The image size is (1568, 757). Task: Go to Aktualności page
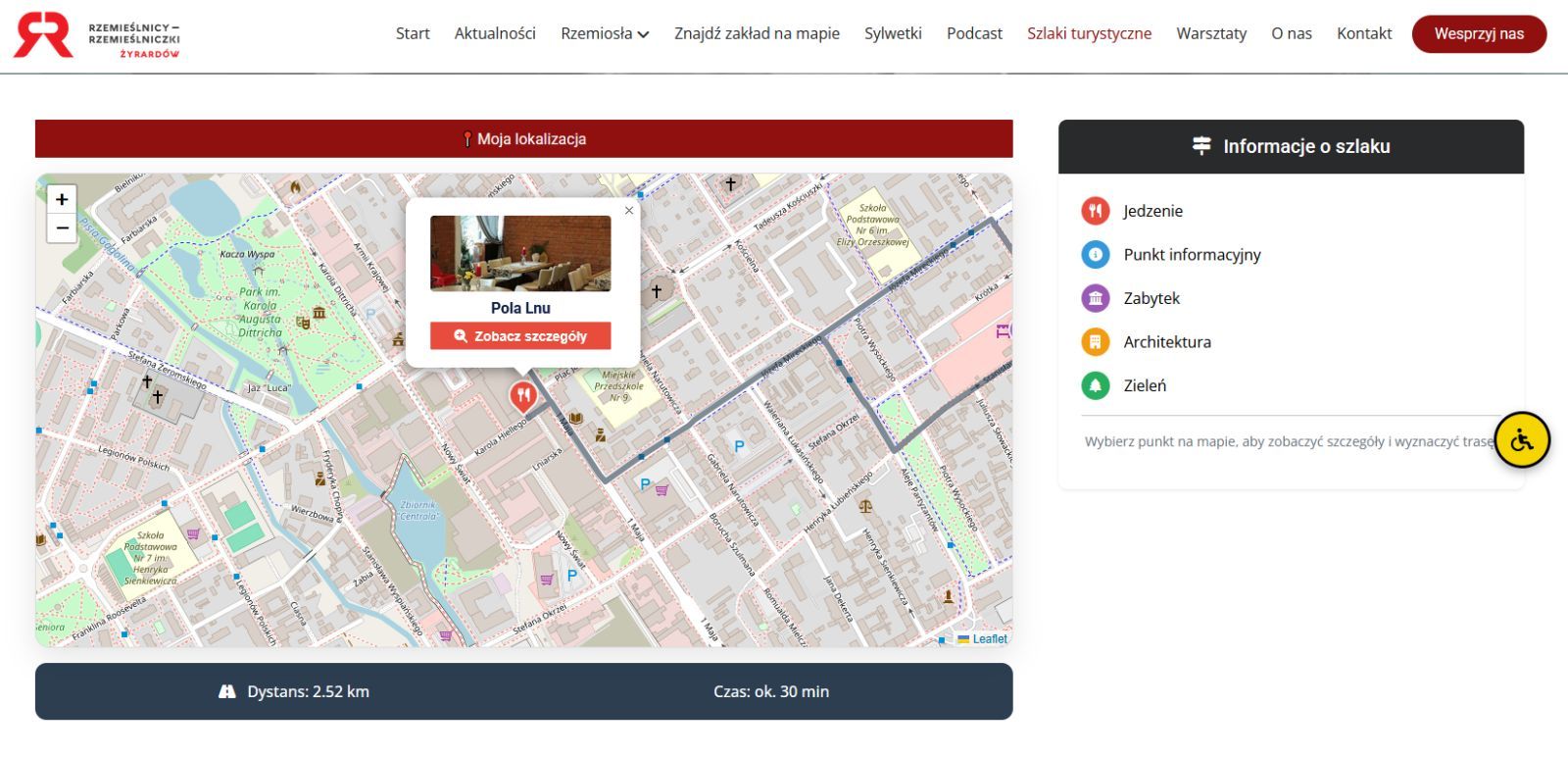pos(495,33)
